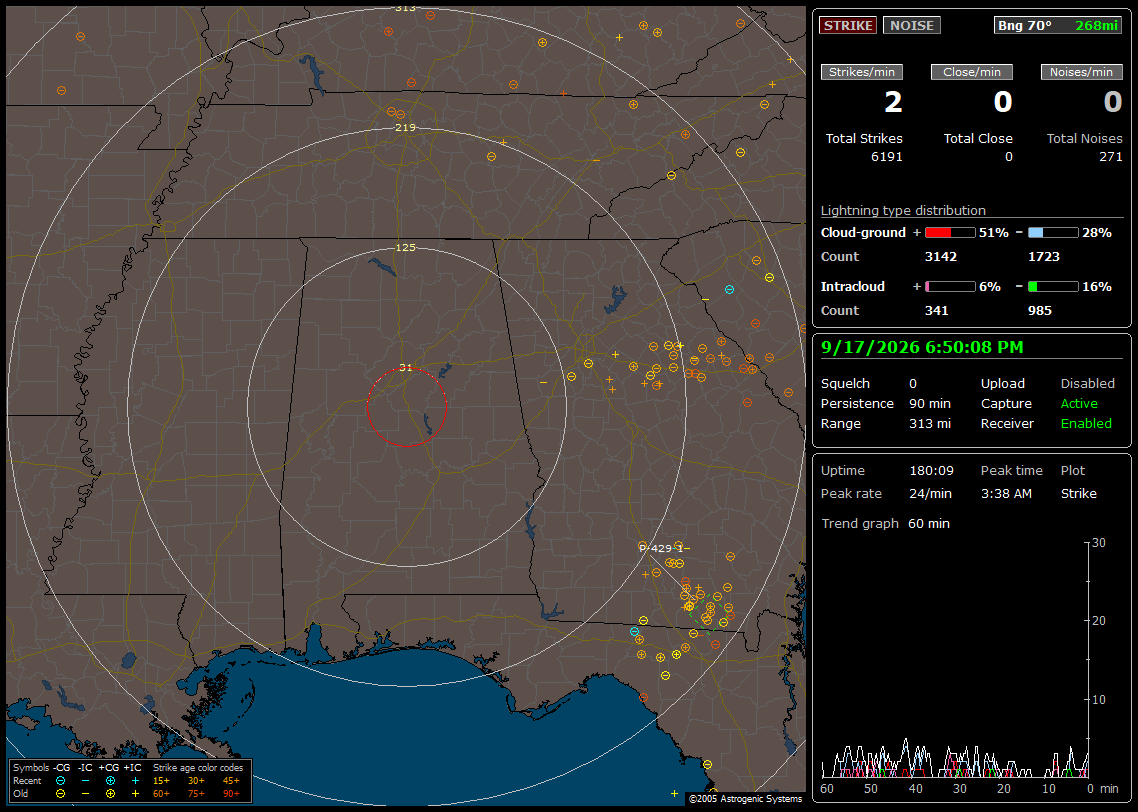
Task: Change the Range 313 mi value
Action: 930,423
